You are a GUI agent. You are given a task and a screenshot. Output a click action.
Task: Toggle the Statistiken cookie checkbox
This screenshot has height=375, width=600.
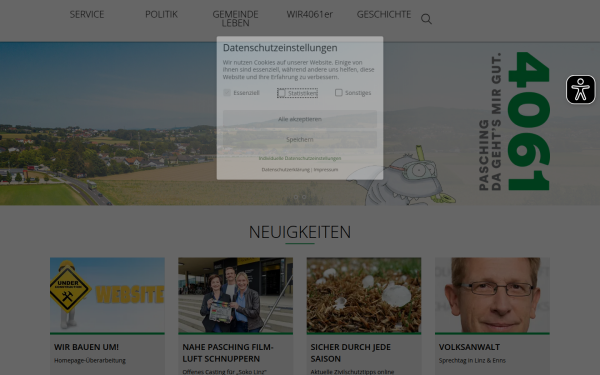coord(282,93)
